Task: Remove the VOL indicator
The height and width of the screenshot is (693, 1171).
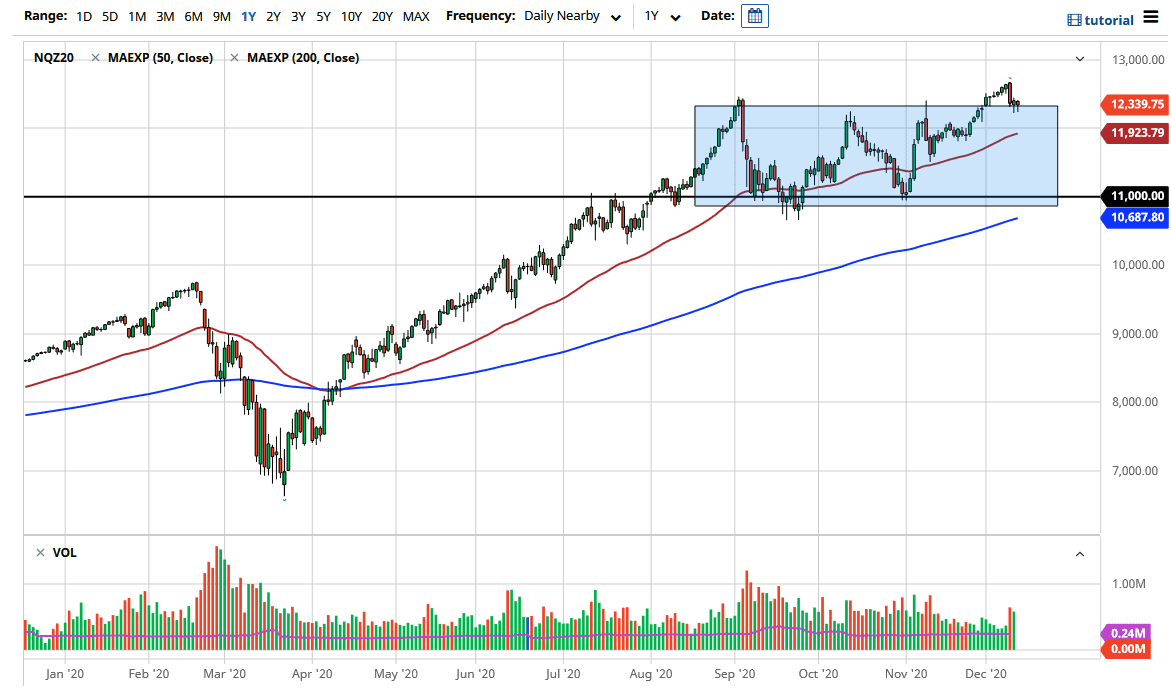Action: point(38,552)
